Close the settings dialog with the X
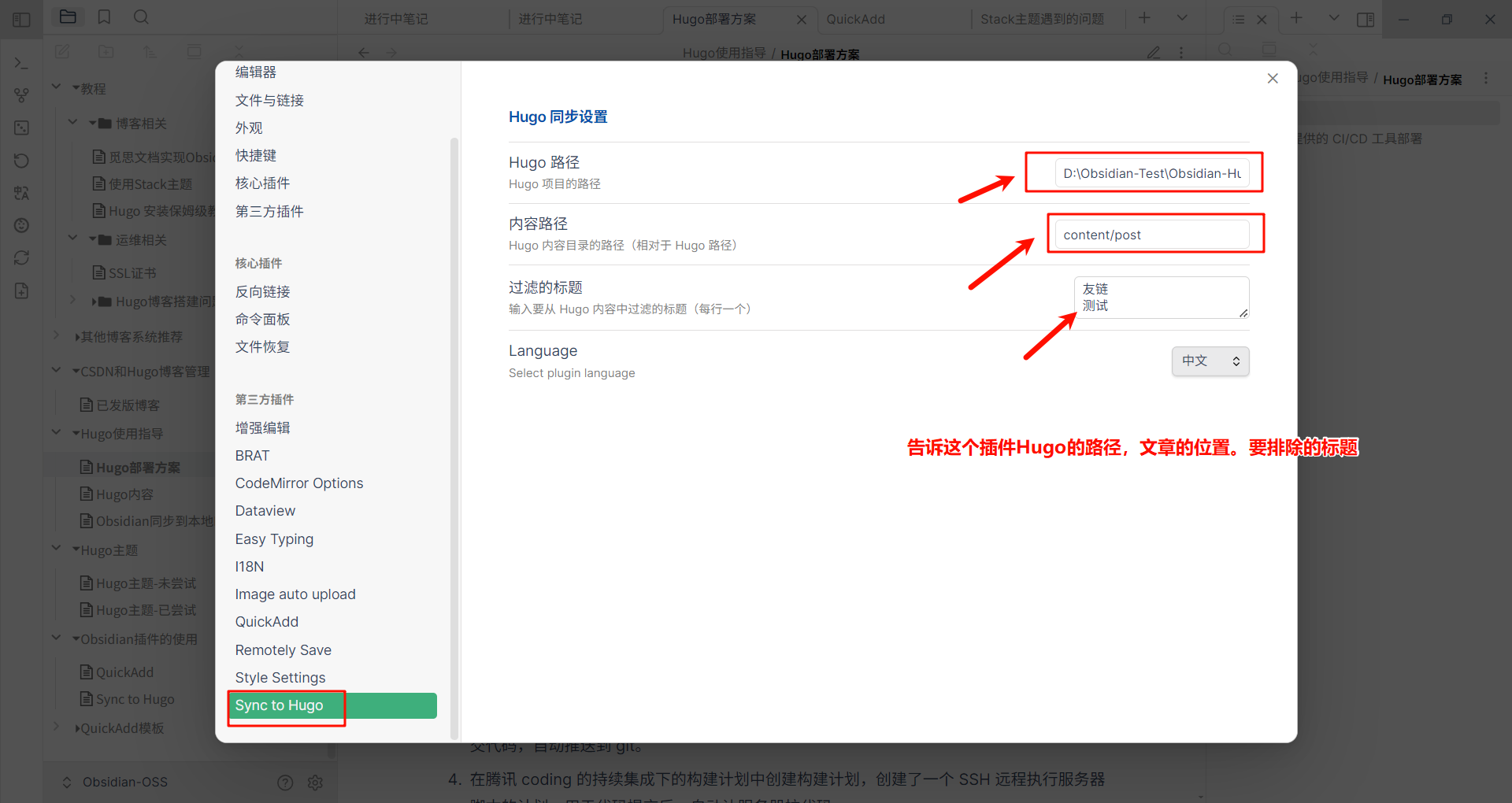Viewport: 1512px width, 803px height. tap(1273, 79)
